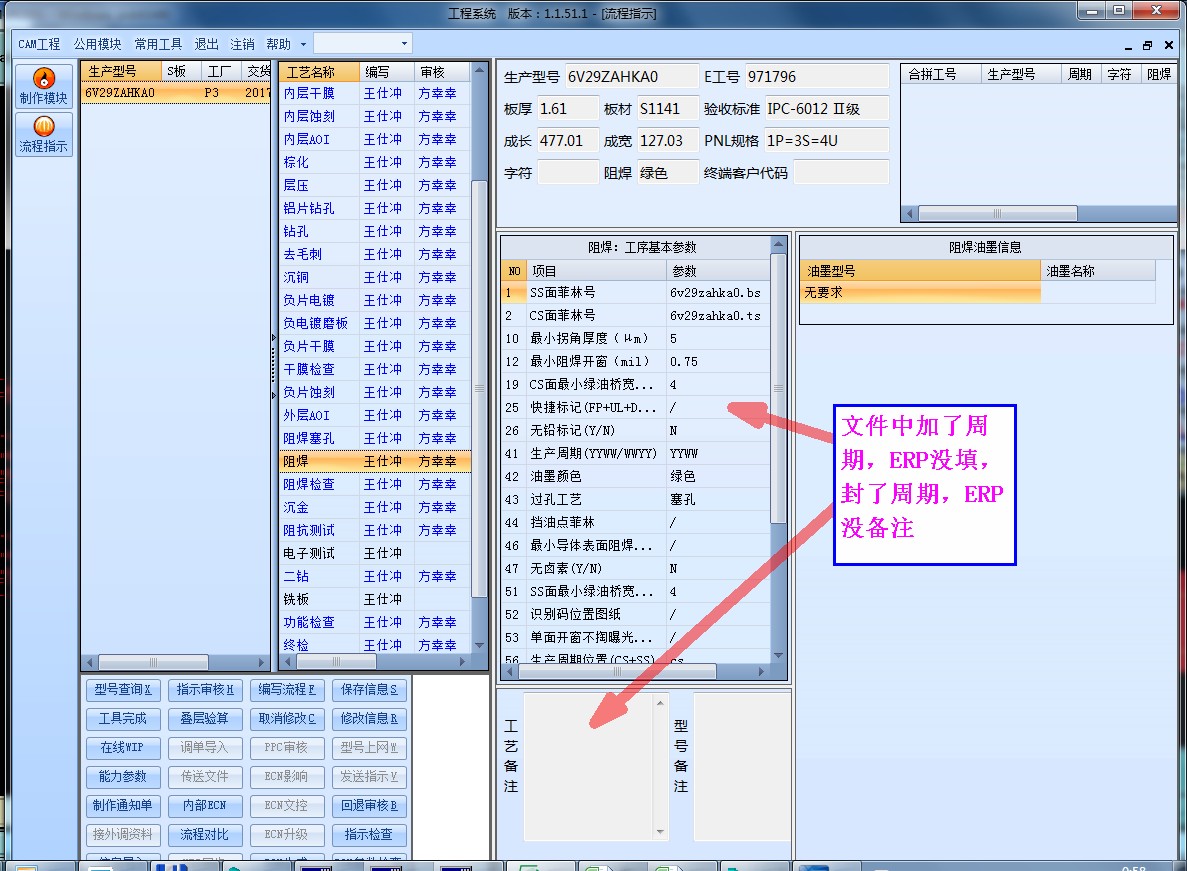
Task: Select the 电子测试 process row
Action: (x=375, y=553)
